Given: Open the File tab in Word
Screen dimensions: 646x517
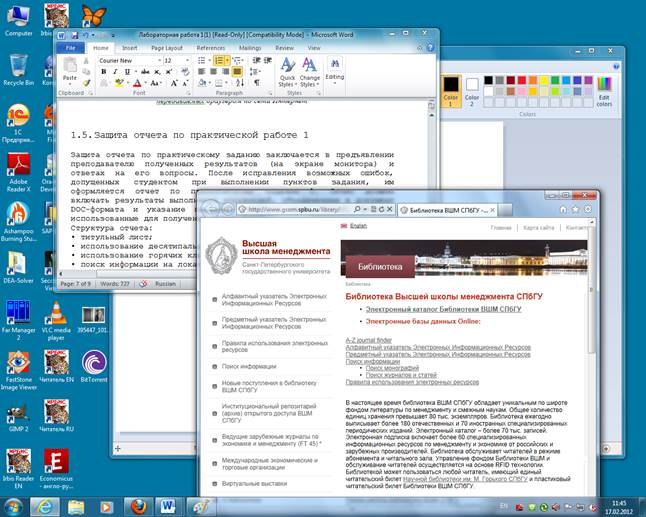Looking at the screenshot, I should [70, 48].
